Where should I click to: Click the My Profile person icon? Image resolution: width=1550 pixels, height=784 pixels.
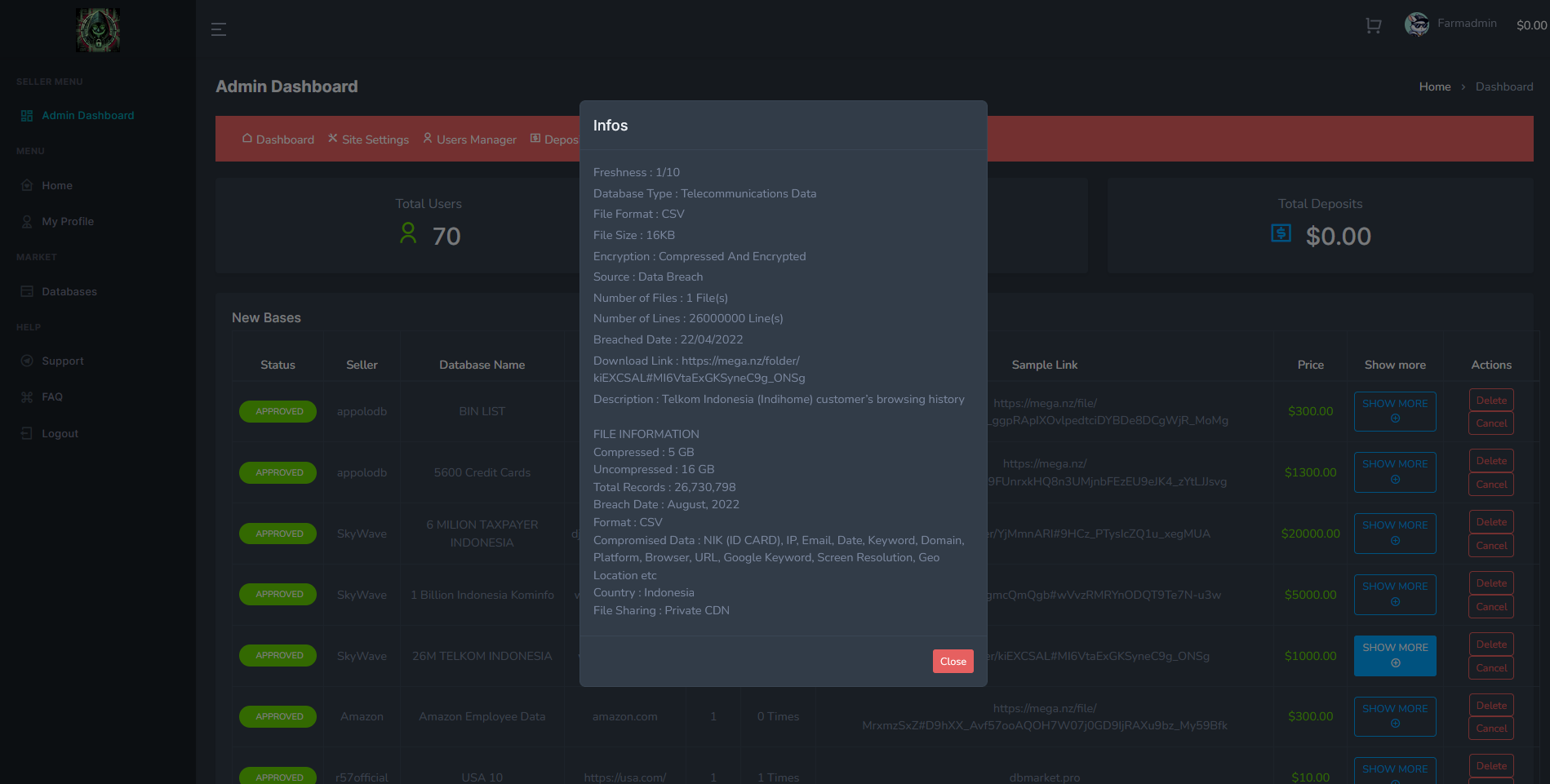27,222
